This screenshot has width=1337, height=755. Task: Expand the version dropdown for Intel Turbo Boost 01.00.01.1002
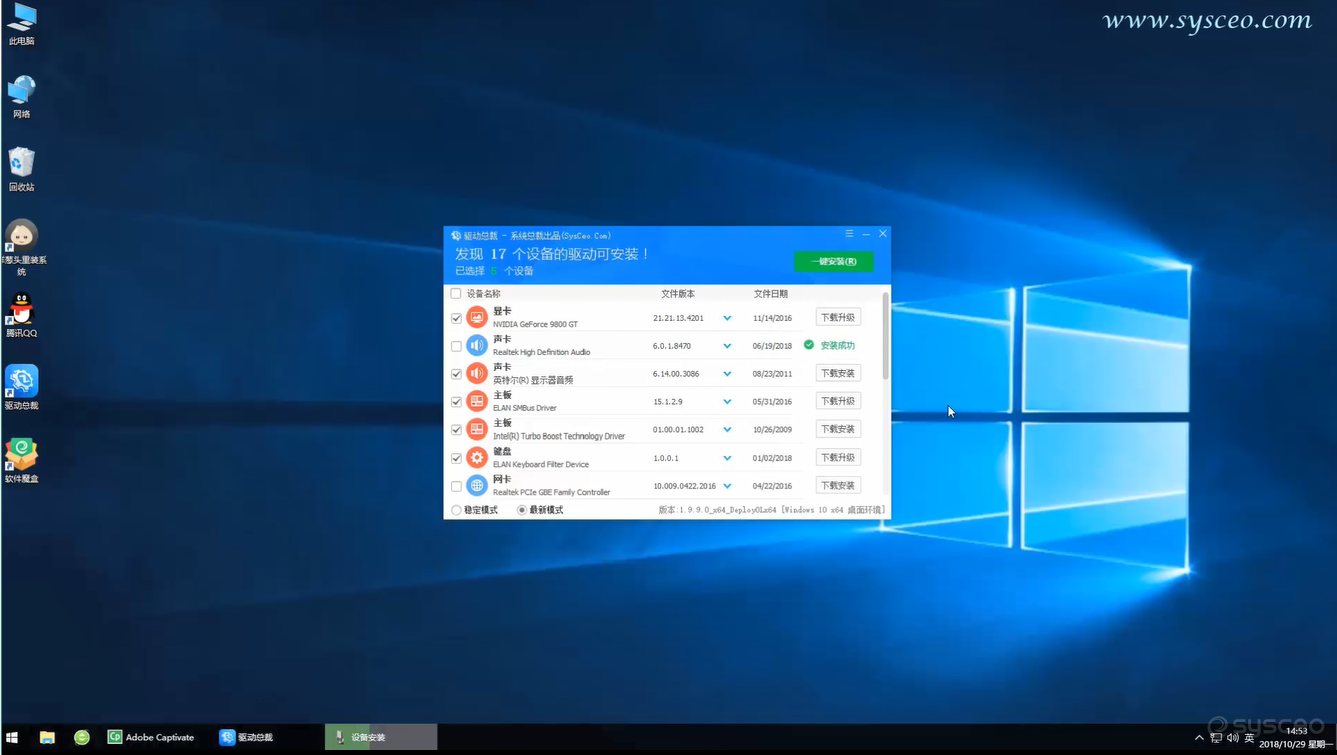pos(727,430)
